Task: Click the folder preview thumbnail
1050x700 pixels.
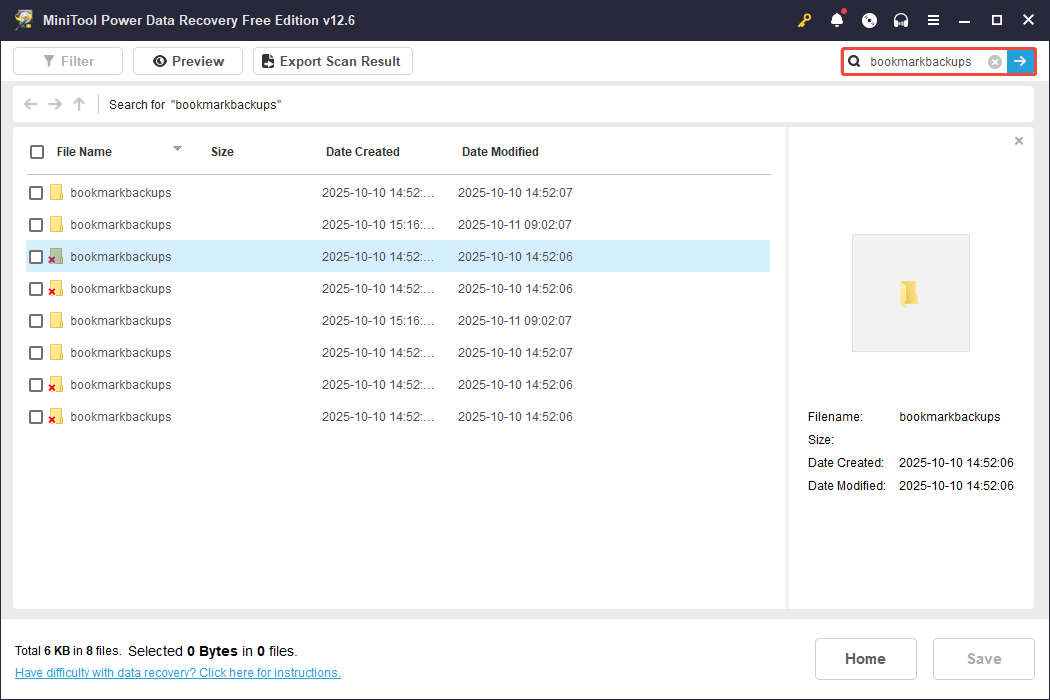Action: 910,292
